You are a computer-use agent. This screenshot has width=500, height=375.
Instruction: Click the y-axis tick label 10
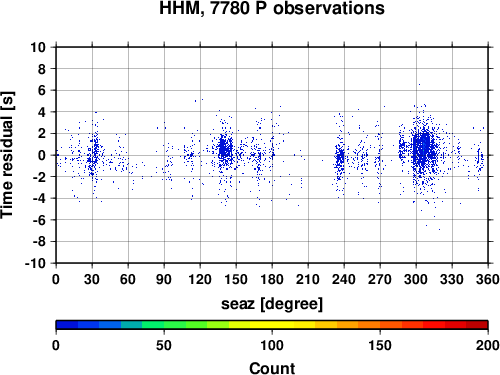[x=38, y=47]
